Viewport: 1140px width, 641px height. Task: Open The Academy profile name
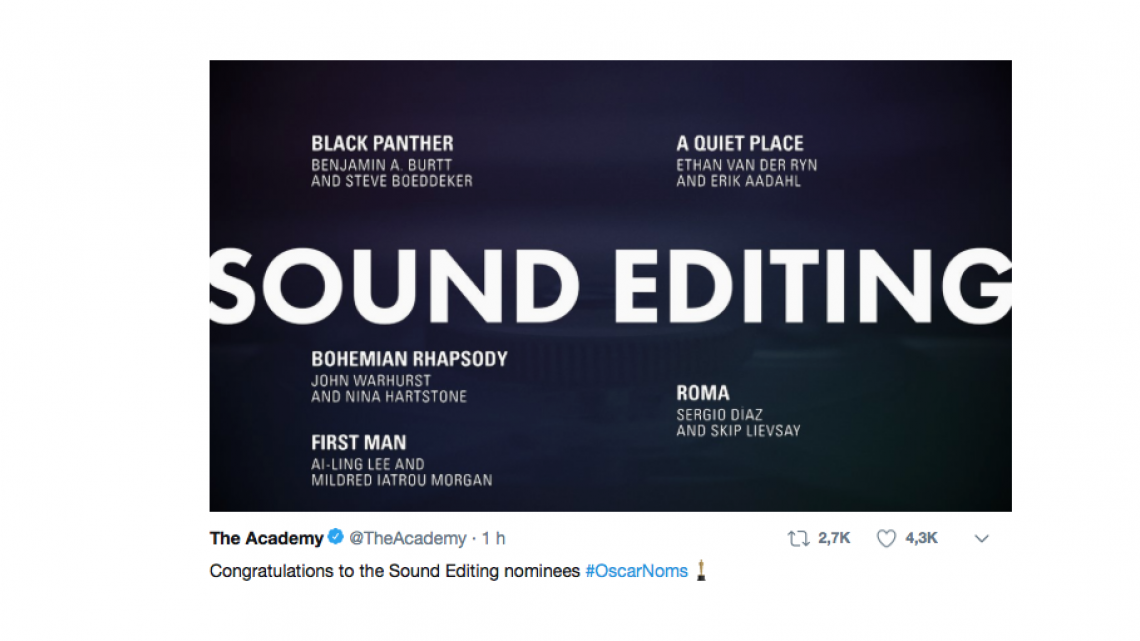pyautogui.click(x=266, y=538)
